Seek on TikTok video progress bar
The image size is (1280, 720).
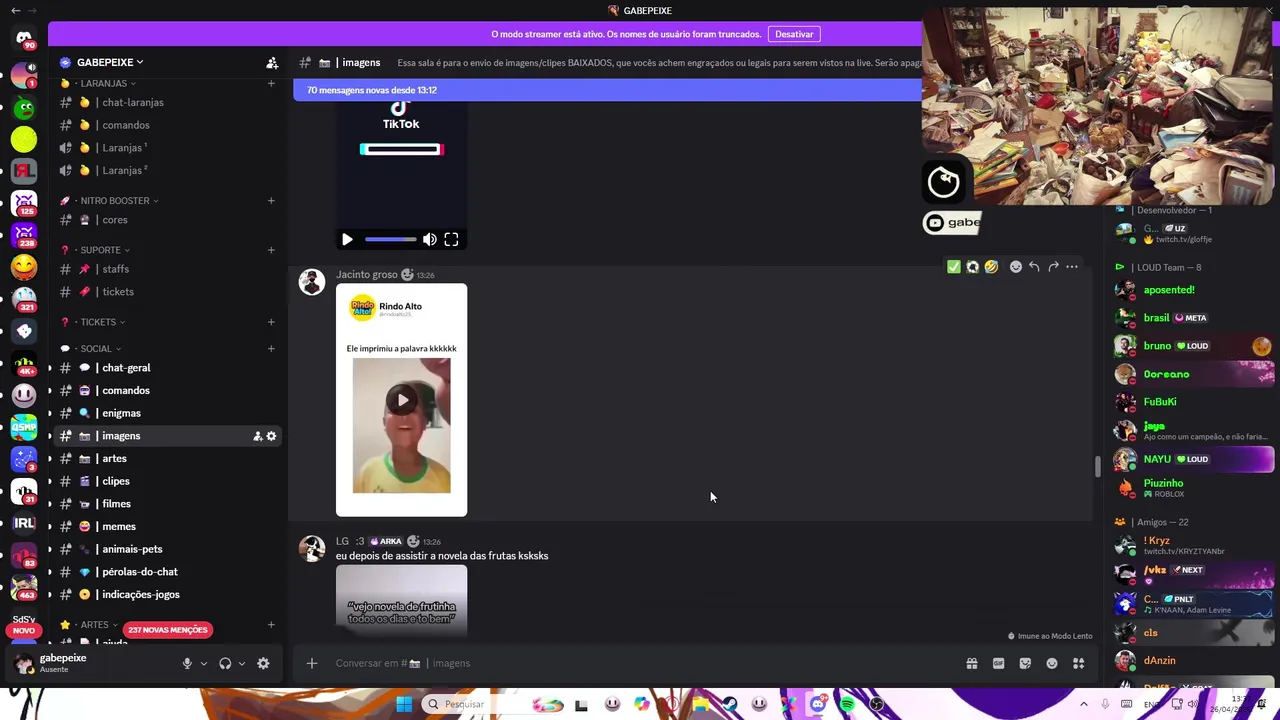point(391,239)
